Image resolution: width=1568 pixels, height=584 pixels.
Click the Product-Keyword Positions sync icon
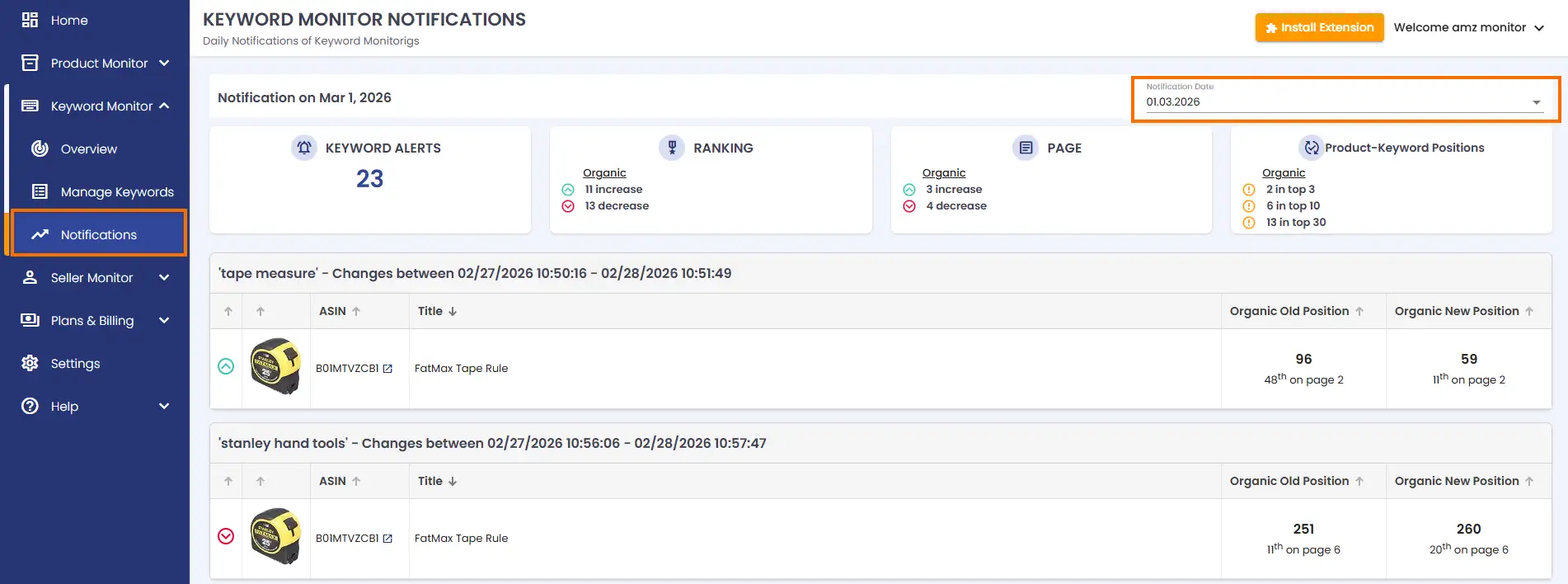pyautogui.click(x=1311, y=148)
